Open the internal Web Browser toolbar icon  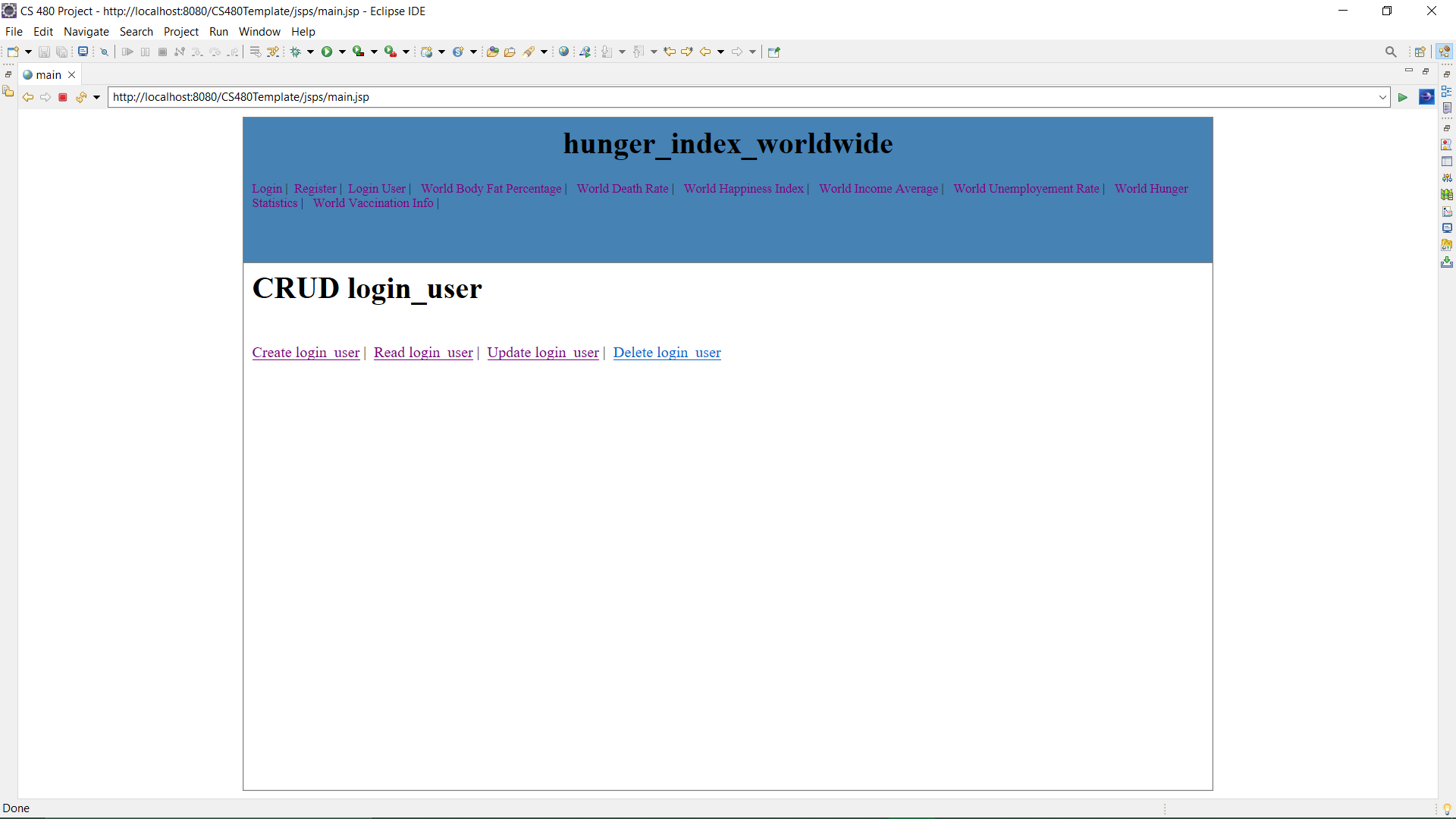point(564,52)
